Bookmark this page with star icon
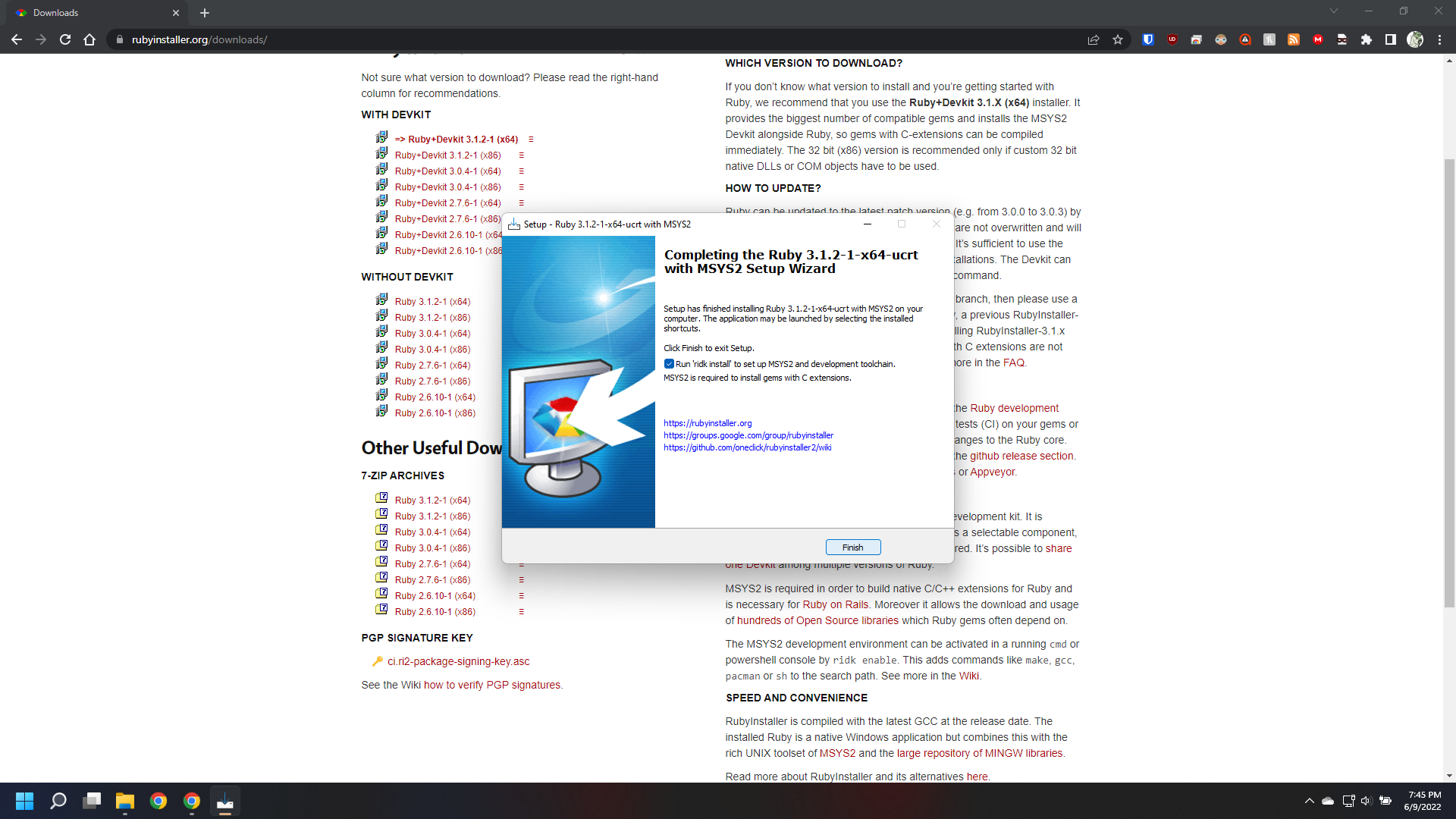1456x819 pixels. 1118,39
